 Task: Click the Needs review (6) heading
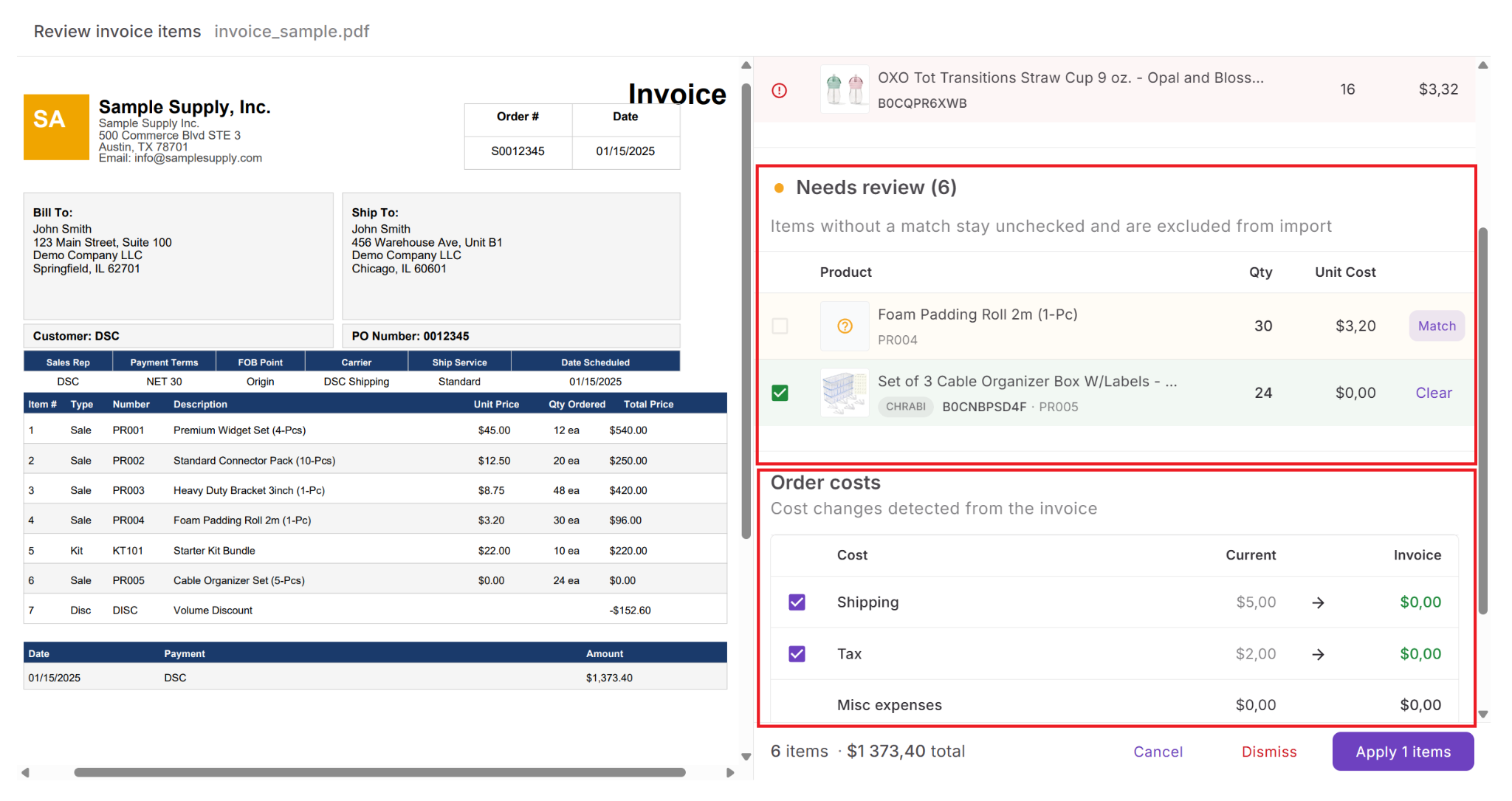[x=876, y=188]
